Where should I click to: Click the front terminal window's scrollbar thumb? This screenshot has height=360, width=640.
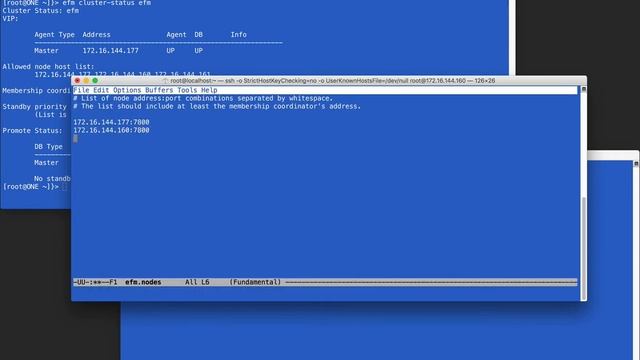pyautogui.click(x=584, y=248)
